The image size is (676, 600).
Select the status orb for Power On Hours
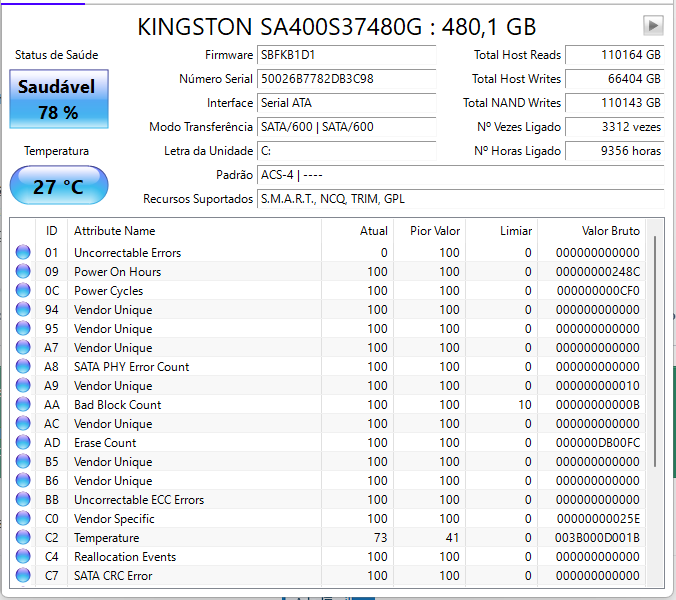[23, 271]
